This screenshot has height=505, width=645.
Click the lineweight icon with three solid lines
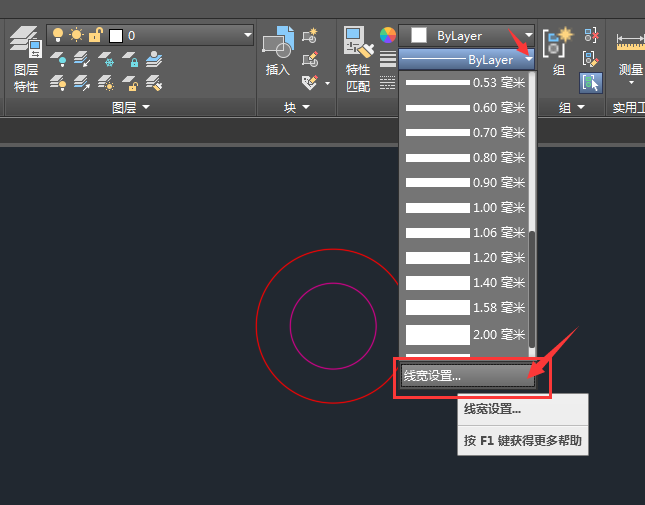(388, 59)
